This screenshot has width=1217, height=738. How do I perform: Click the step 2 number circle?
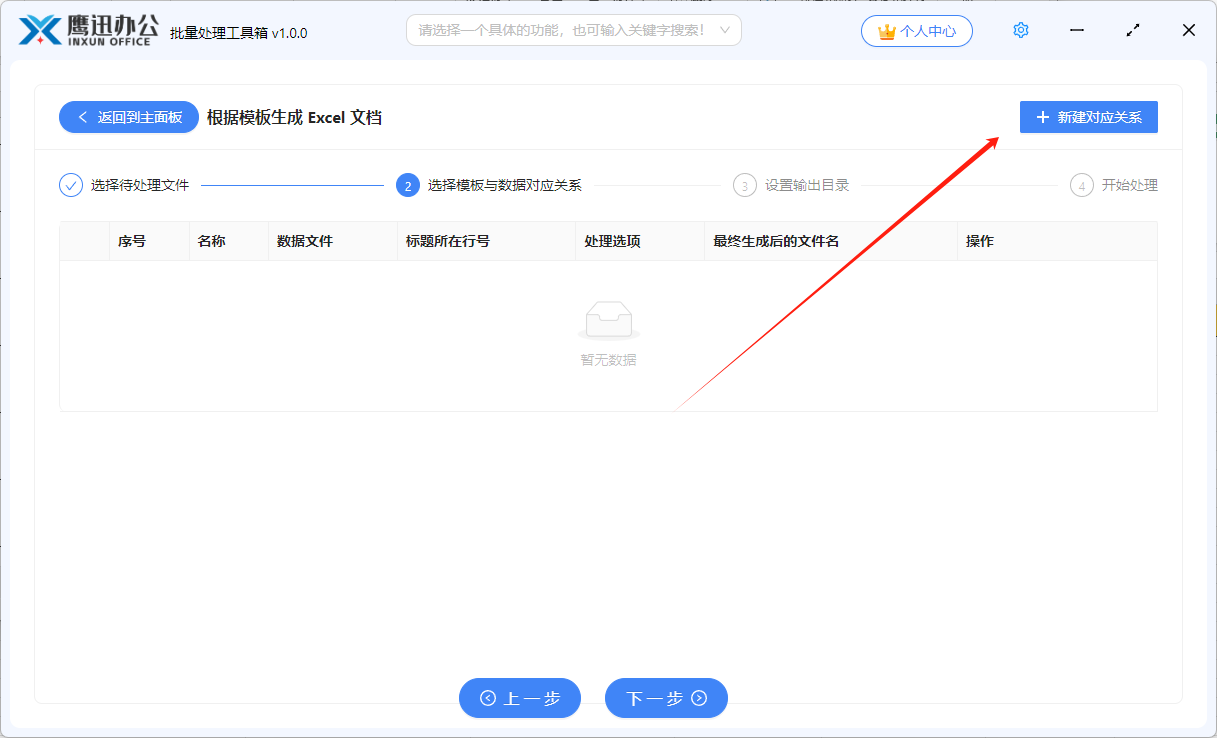click(x=407, y=185)
